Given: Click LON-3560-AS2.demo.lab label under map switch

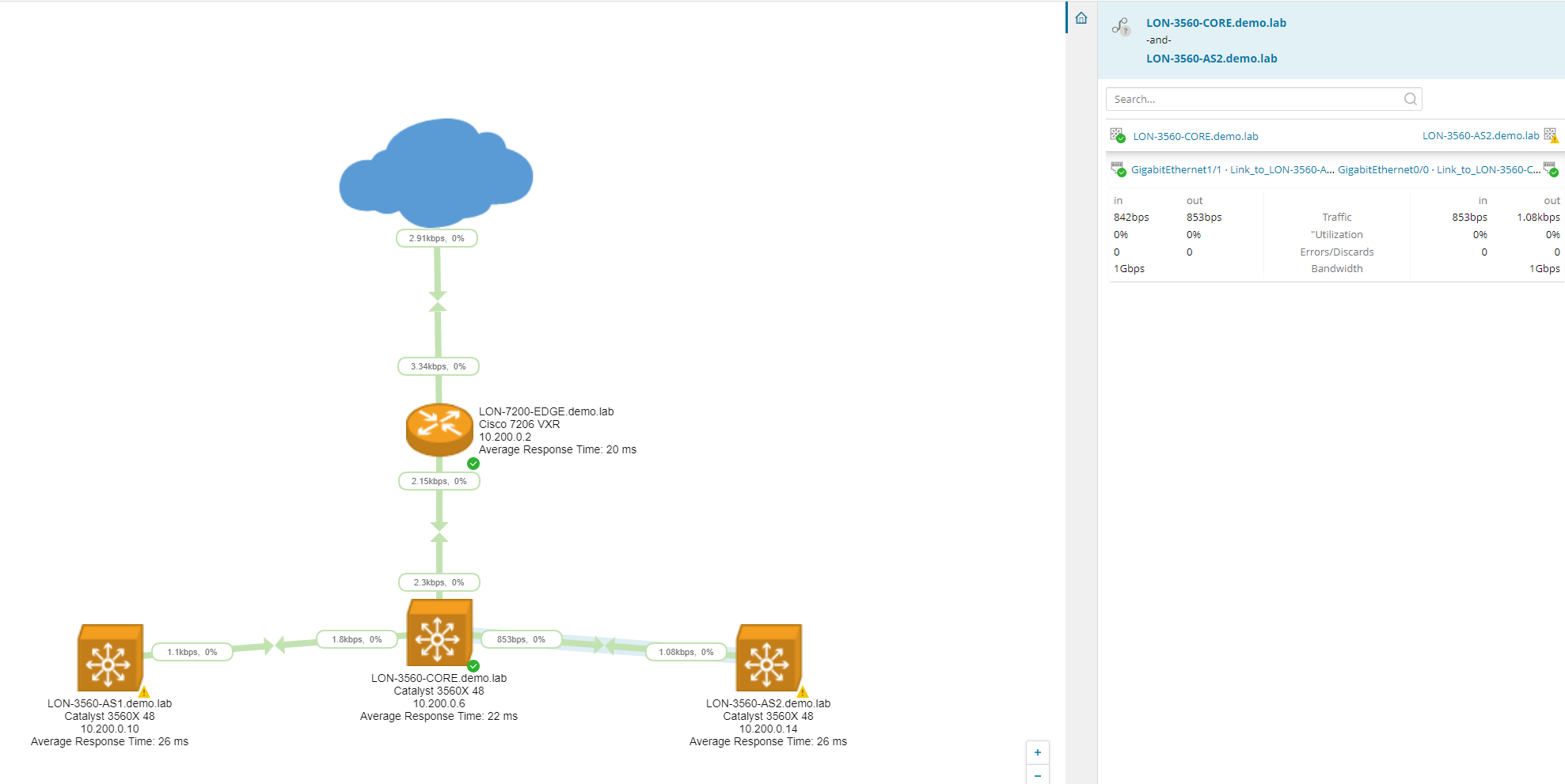Looking at the screenshot, I should 768,703.
